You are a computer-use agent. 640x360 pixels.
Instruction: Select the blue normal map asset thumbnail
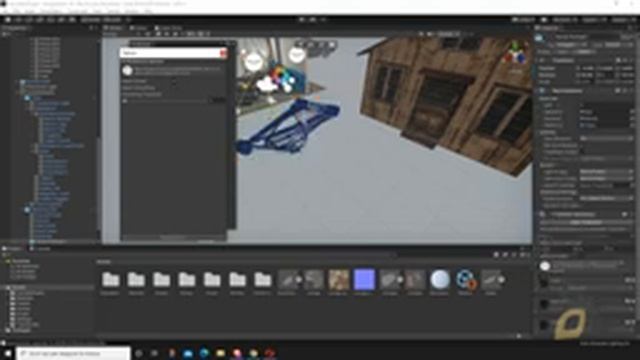tap(364, 280)
